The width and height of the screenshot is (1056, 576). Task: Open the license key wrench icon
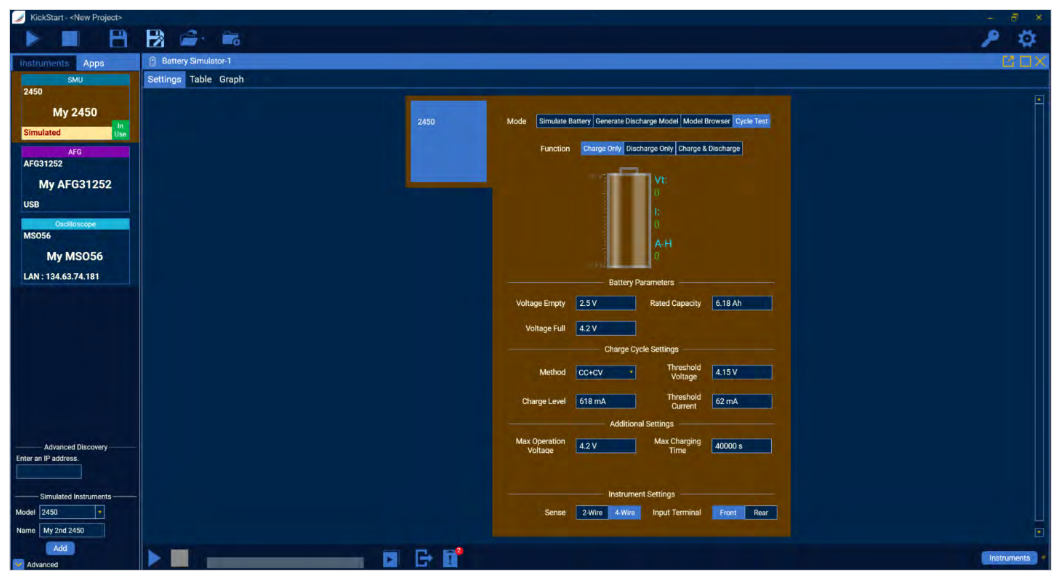[990, 39]
